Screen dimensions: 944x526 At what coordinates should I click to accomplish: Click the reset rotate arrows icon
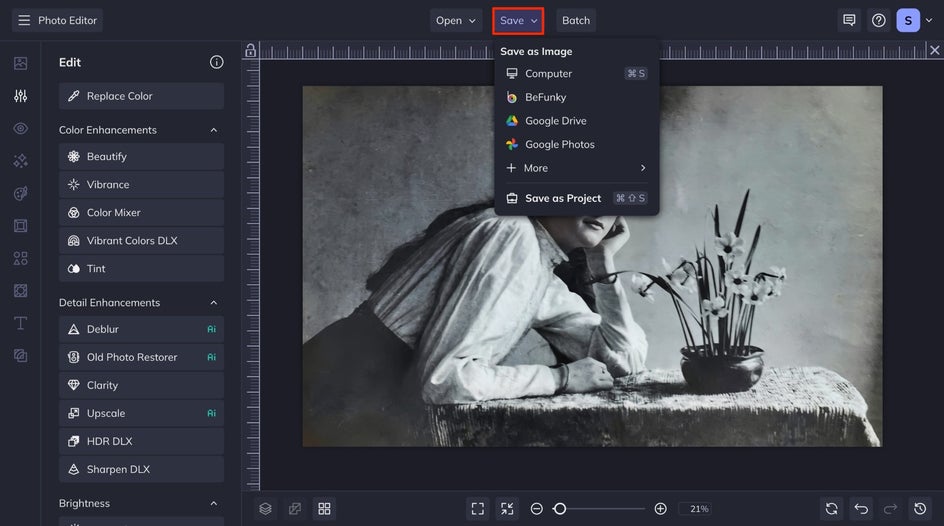(831, 509)
